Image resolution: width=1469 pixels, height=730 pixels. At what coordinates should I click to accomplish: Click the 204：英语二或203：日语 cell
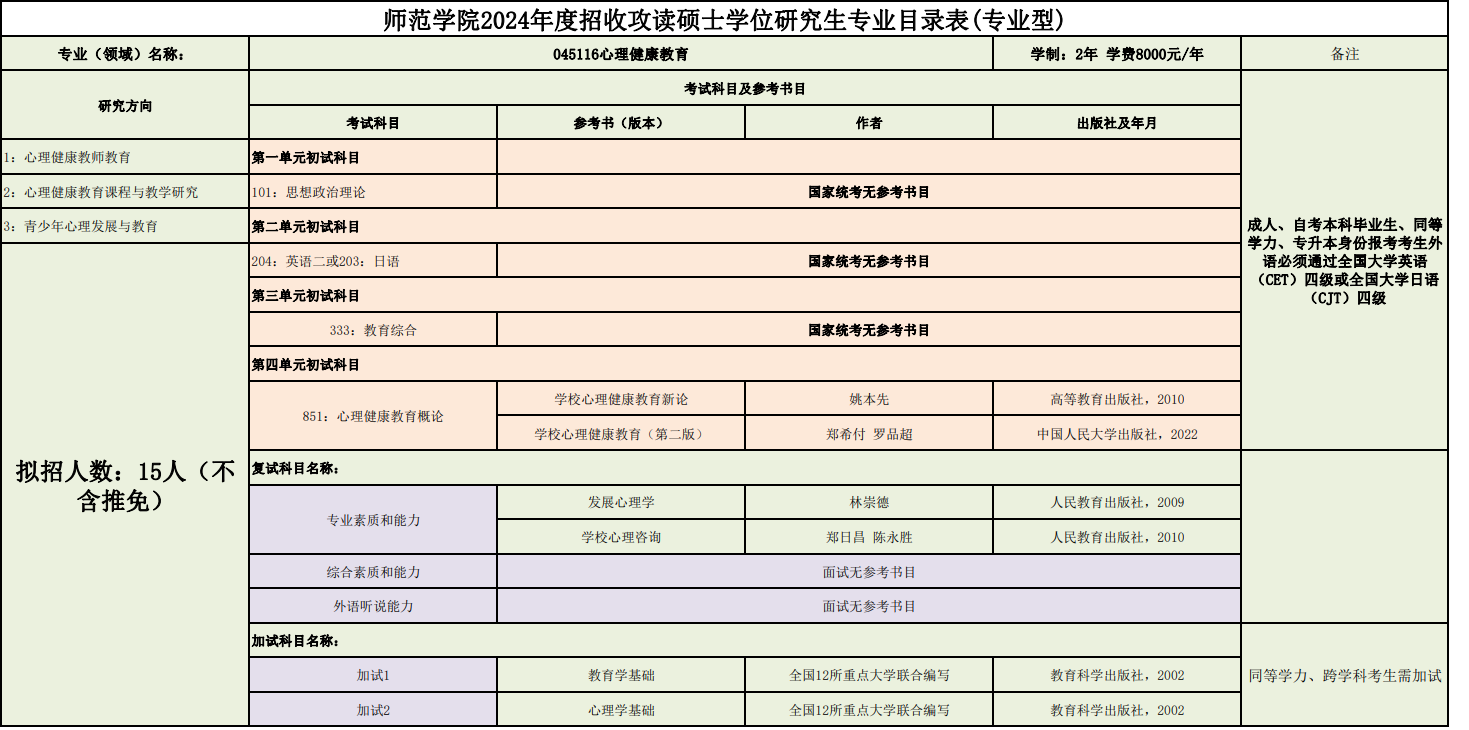(x=373, y=261)
